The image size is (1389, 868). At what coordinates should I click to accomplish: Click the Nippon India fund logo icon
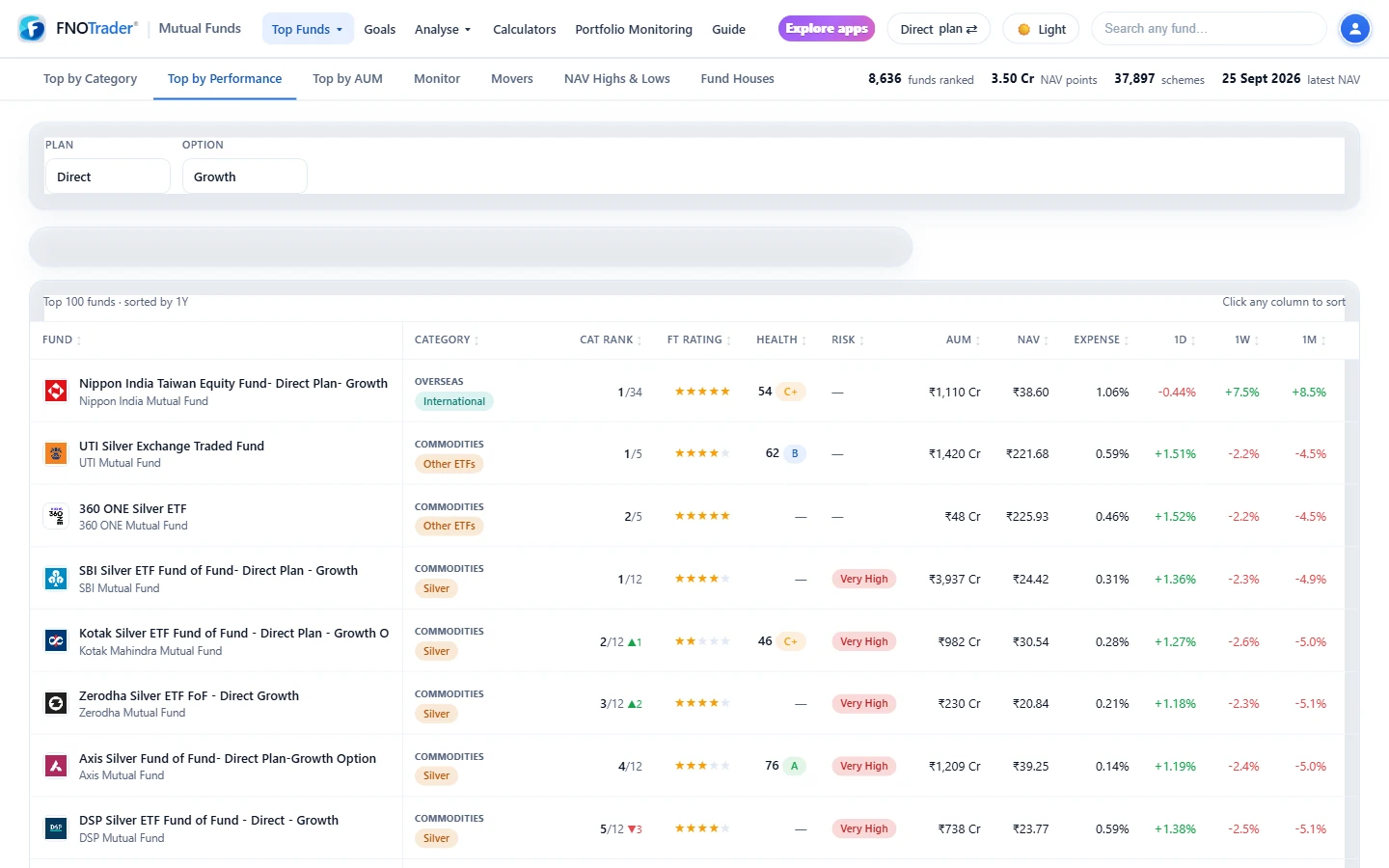coord(56,391)
